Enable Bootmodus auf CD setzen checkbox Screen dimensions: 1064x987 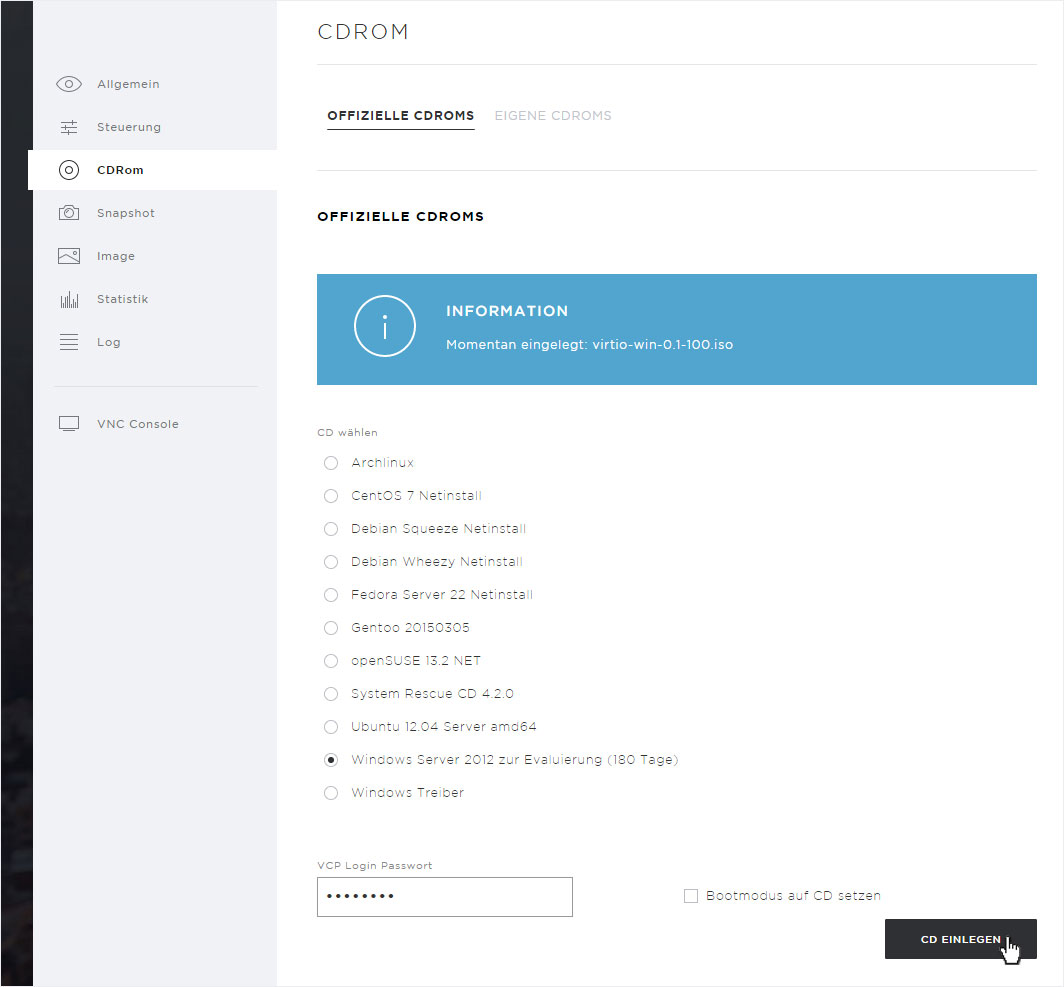coord(690,896)
